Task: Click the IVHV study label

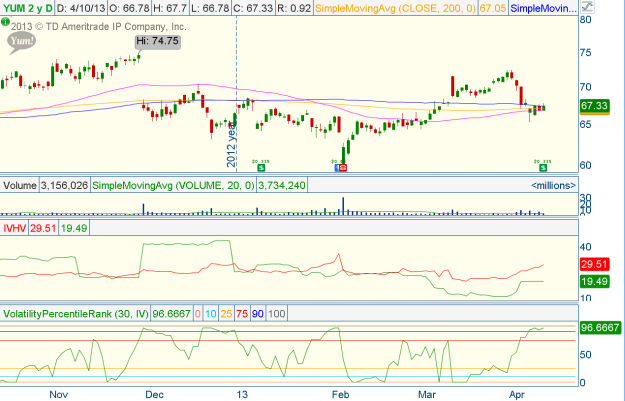Action: 15,228
